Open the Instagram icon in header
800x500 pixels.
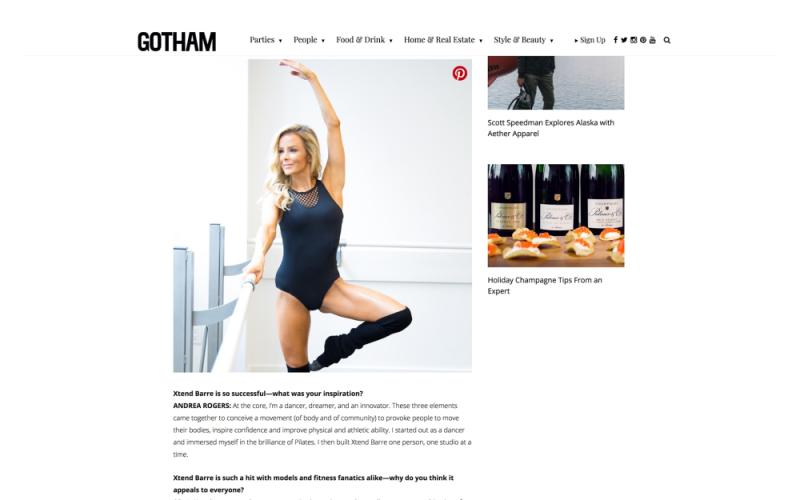coord(633,40)
